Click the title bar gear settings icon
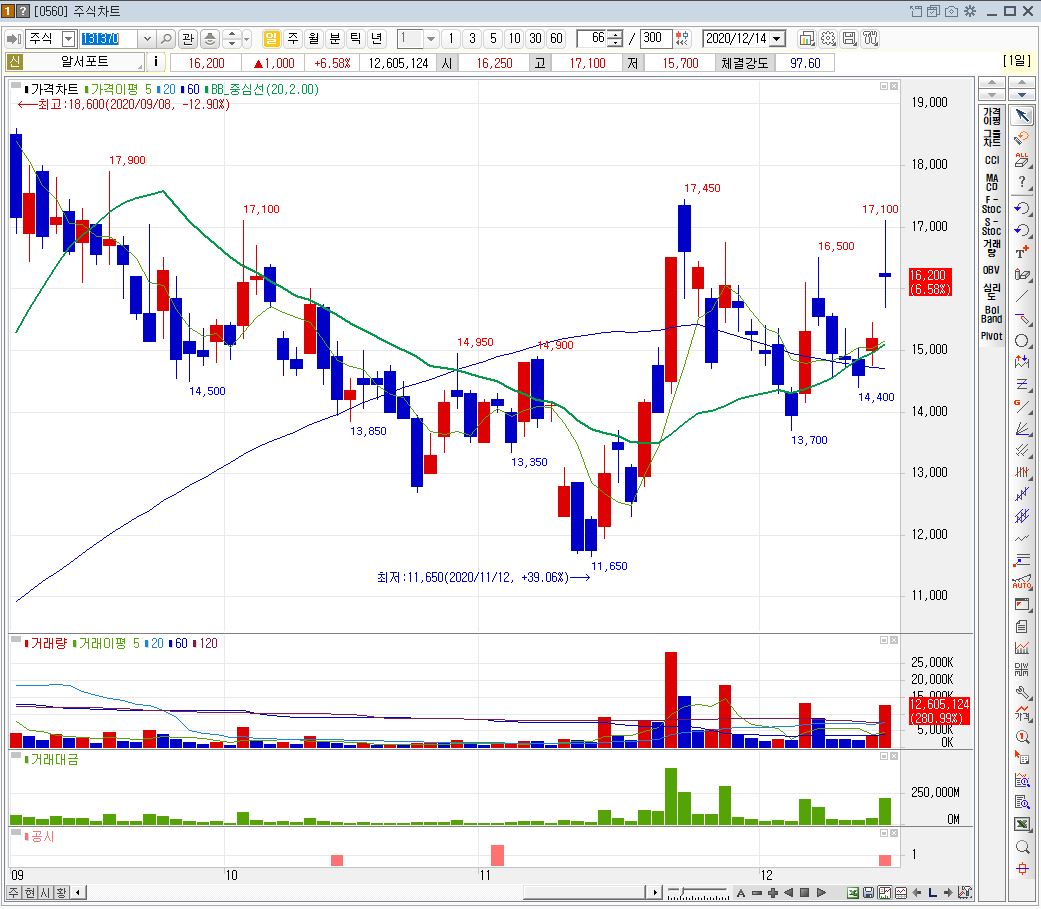 [970, 11]
